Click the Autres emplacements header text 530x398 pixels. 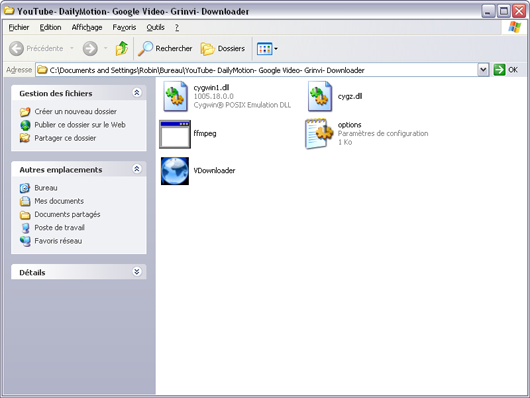tap(61, 170)
